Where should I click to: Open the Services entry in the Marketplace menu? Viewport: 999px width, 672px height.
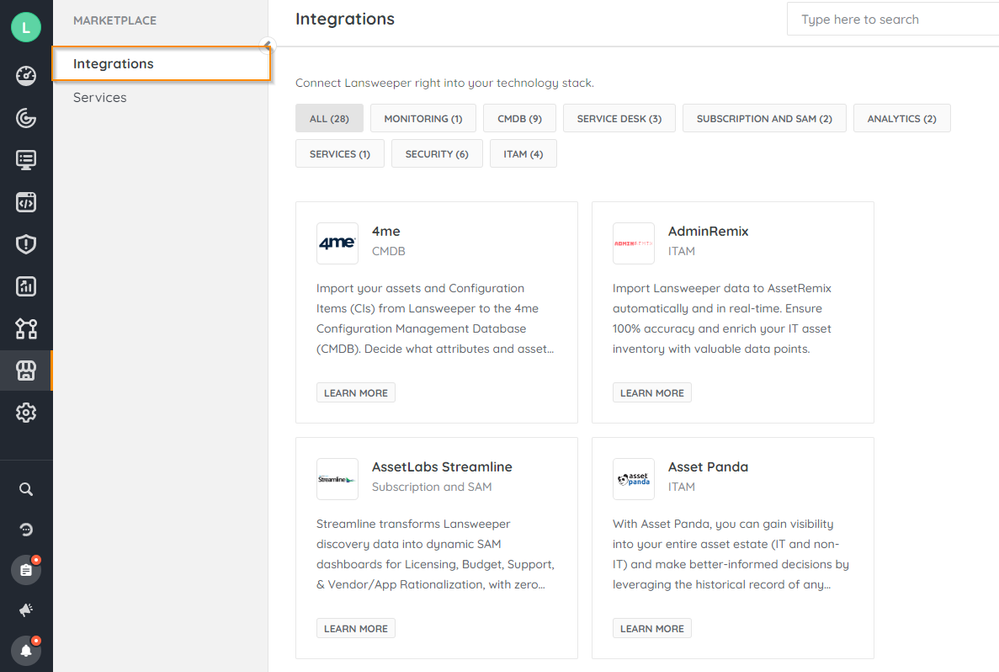[x=99, y=97]
